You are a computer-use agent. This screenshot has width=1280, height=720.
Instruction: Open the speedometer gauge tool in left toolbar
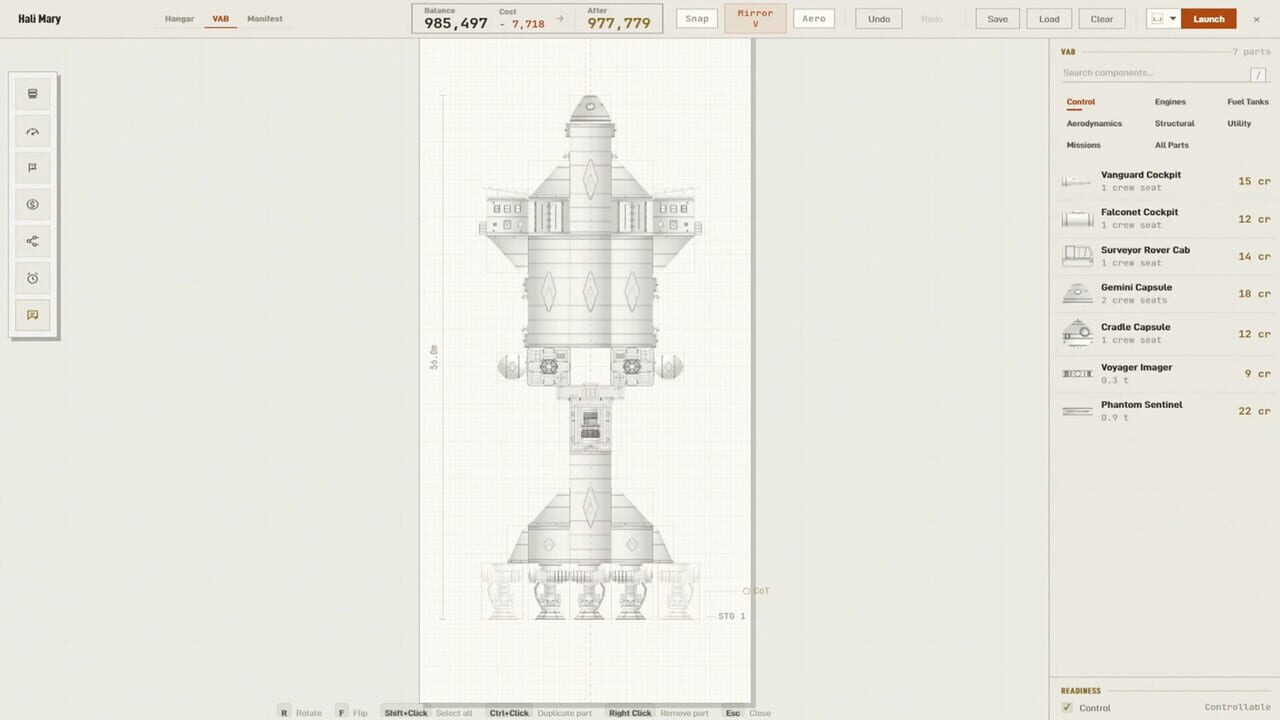point(32,131)
